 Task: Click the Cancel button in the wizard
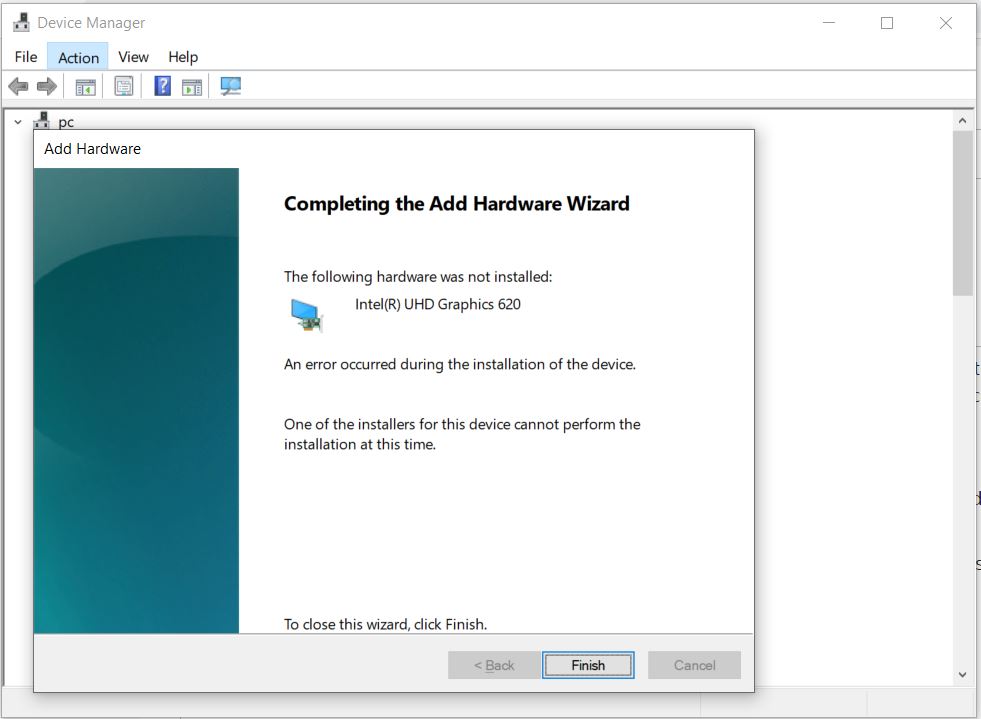[x=694, y=664]
